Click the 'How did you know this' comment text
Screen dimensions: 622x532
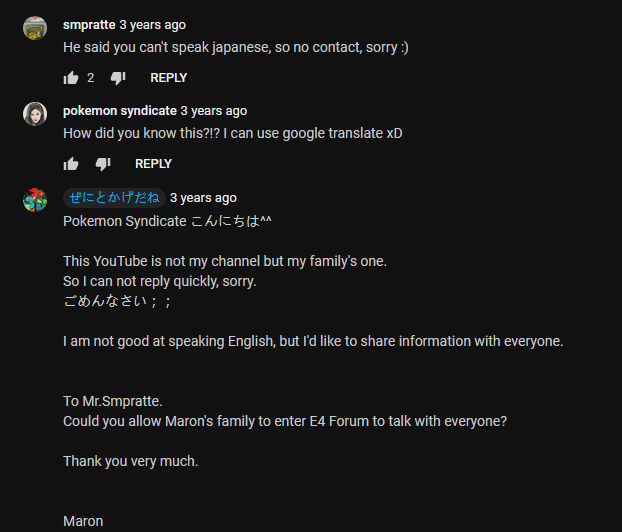(x=233, y=133)
